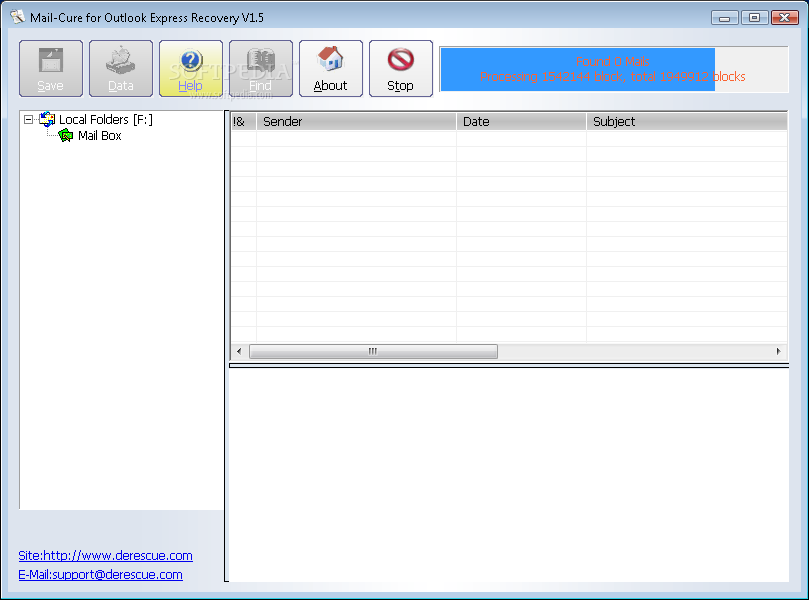809x600 pixels.
Task: Open the Site:http://www.derescue.com link
Action: pos(105,556)
